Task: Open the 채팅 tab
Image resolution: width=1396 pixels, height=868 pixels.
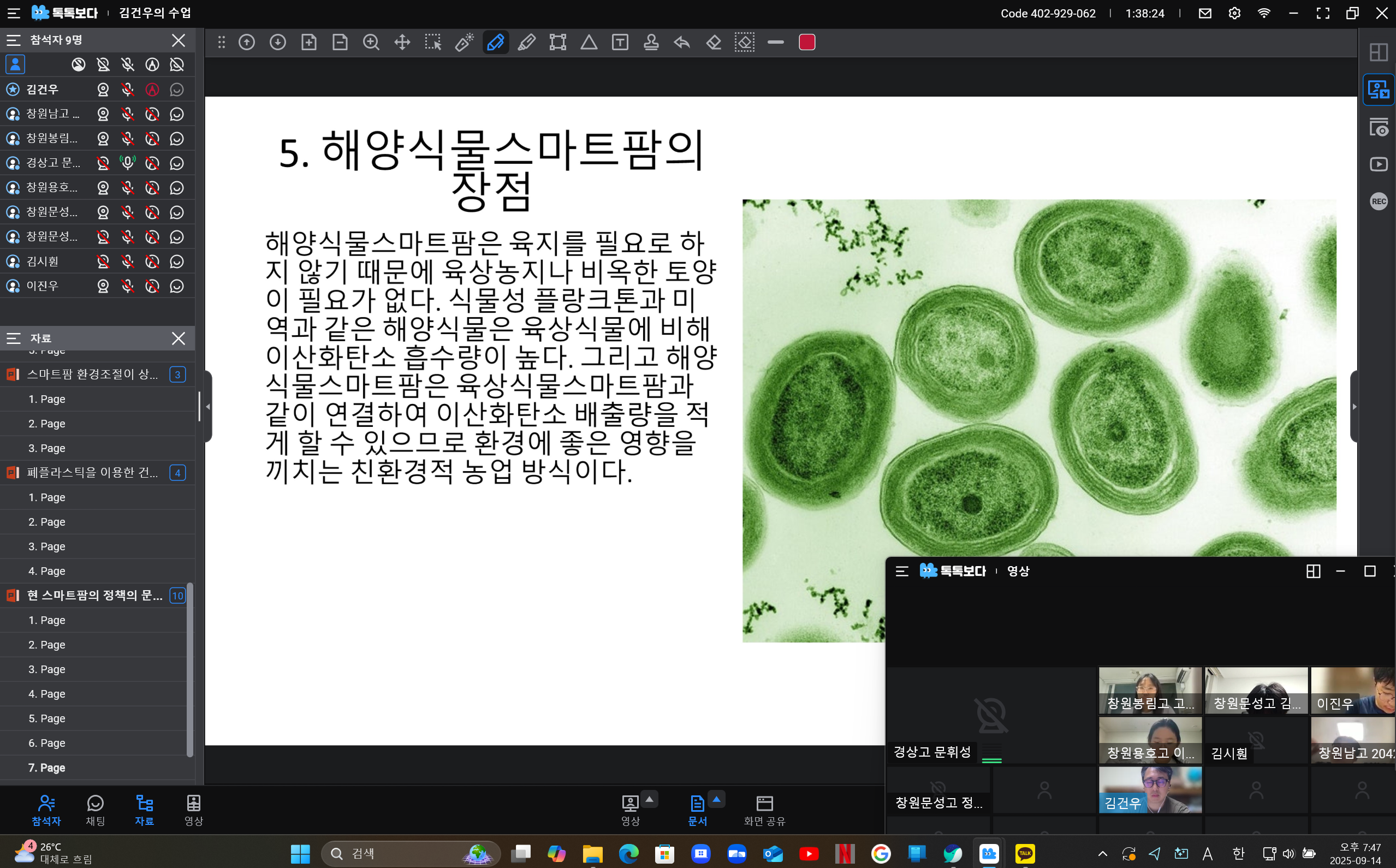Action: click(96, 810)
